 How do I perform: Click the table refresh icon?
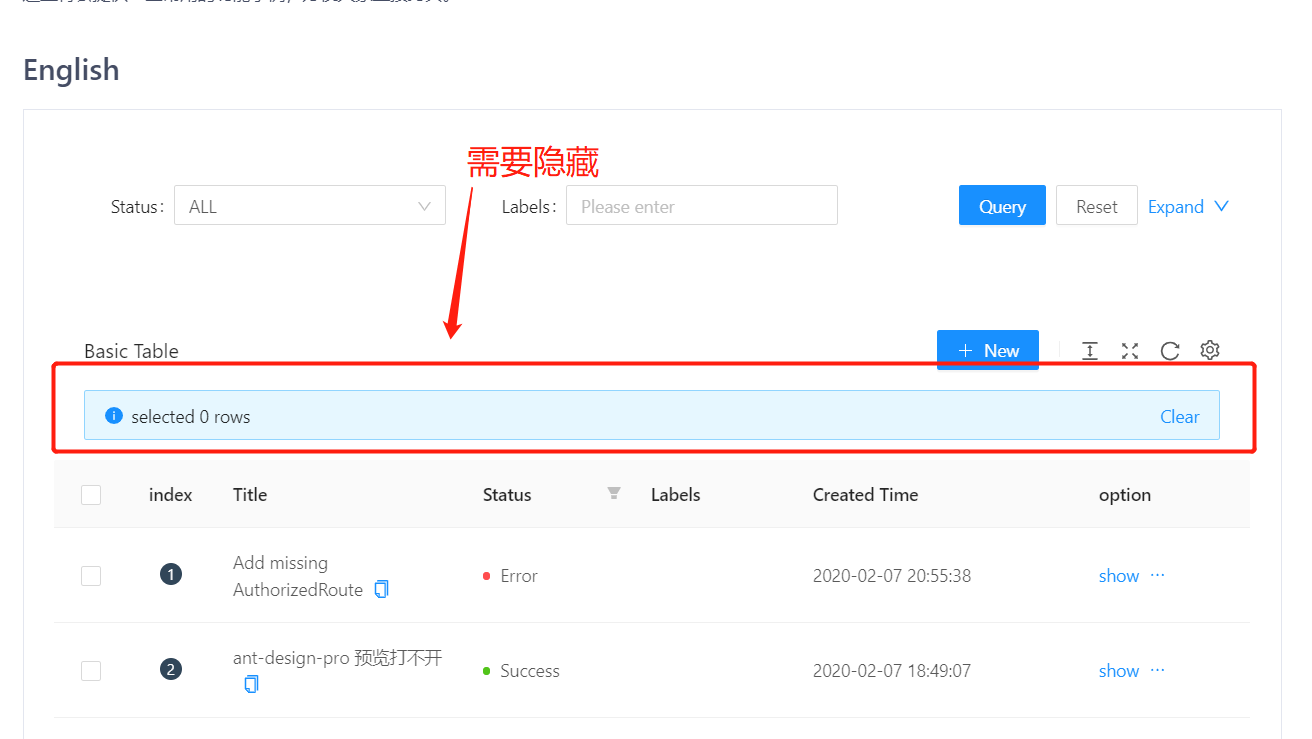pos(1170,350)
